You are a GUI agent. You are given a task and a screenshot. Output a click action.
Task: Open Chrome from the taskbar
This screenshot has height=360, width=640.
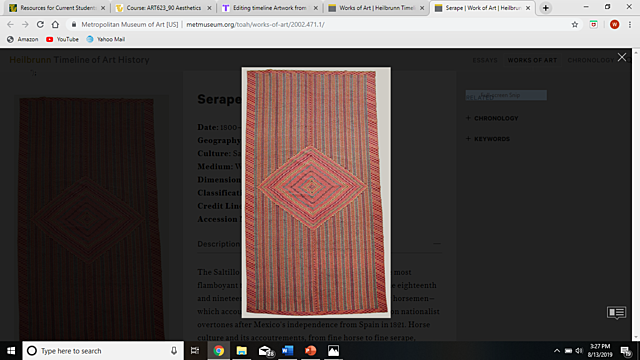coord(219,351)
